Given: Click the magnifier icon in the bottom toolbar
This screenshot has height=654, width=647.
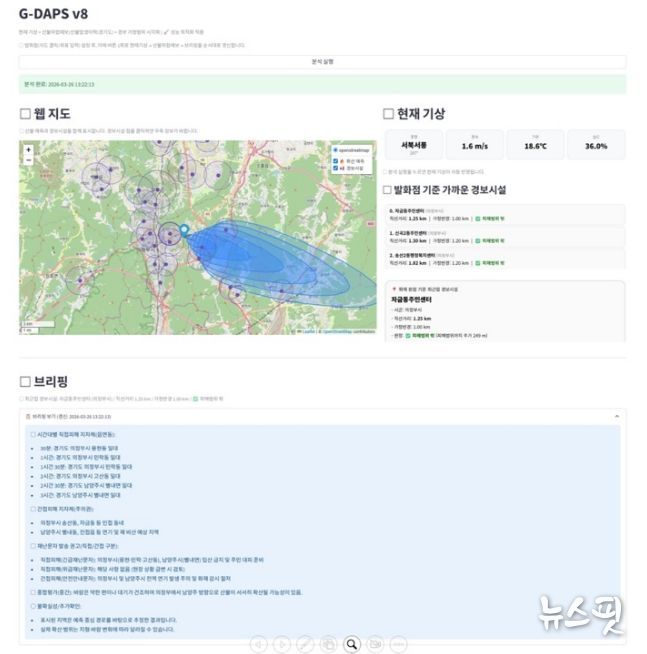Looking at the screenshot, I should 352,644.
